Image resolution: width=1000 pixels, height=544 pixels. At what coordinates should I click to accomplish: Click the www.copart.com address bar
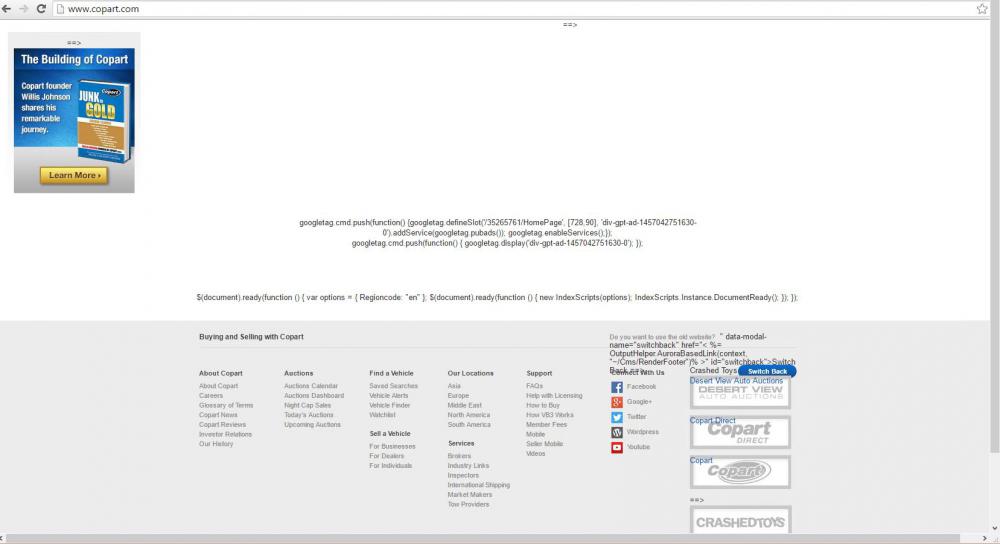[x=500, y=8]
